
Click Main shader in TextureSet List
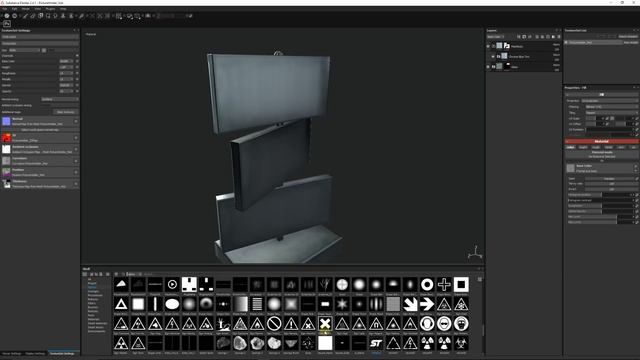[631, 42]
